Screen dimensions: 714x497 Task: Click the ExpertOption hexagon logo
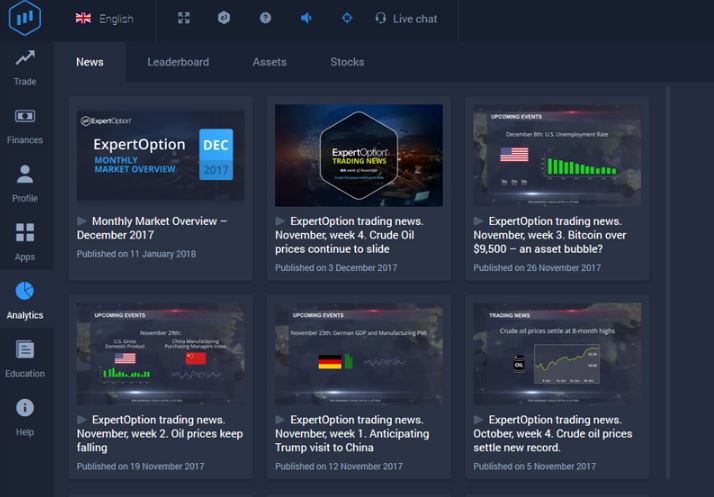click(25, 18)
